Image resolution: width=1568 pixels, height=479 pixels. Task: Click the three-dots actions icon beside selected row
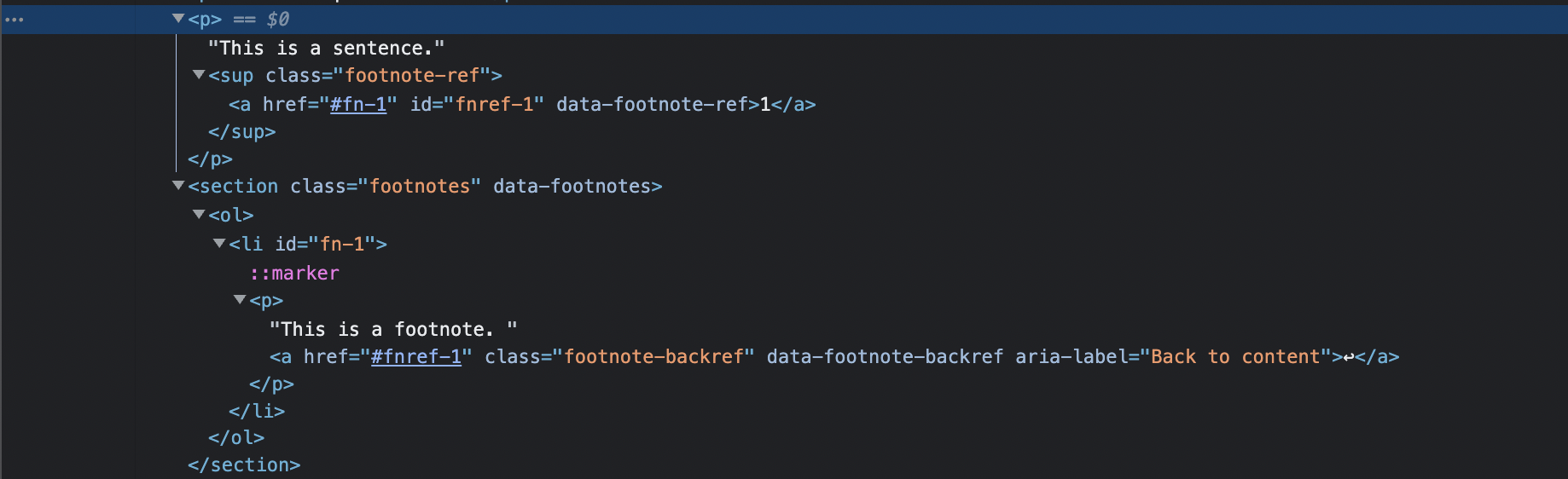coord(15,20)
